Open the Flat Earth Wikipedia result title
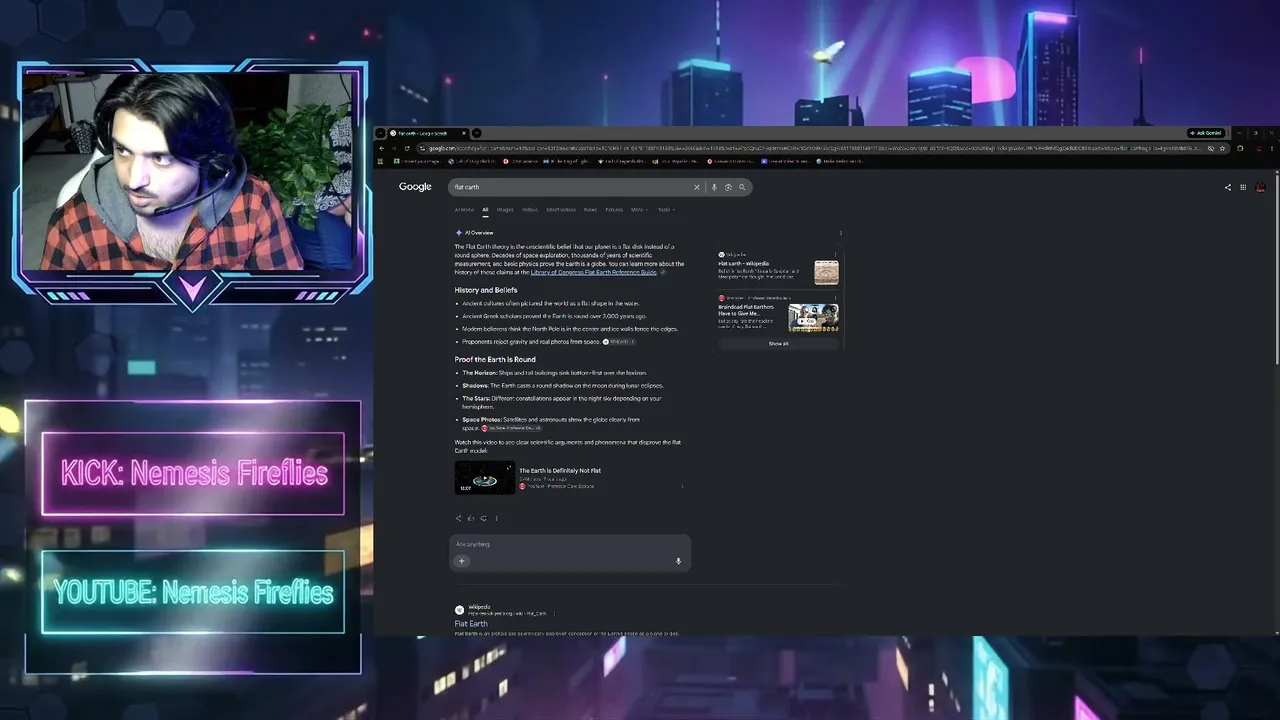Screen dimensions: 1280x720 [x=471, y=624]
